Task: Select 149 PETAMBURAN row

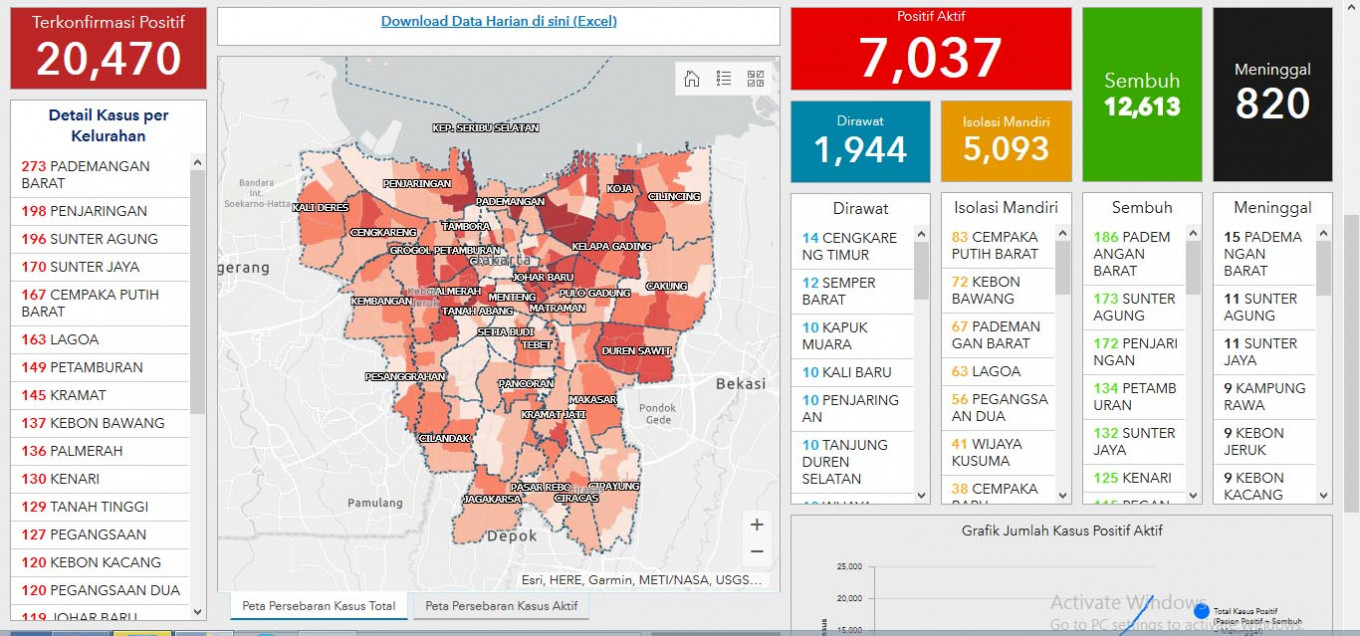Action: click(100, 367)
